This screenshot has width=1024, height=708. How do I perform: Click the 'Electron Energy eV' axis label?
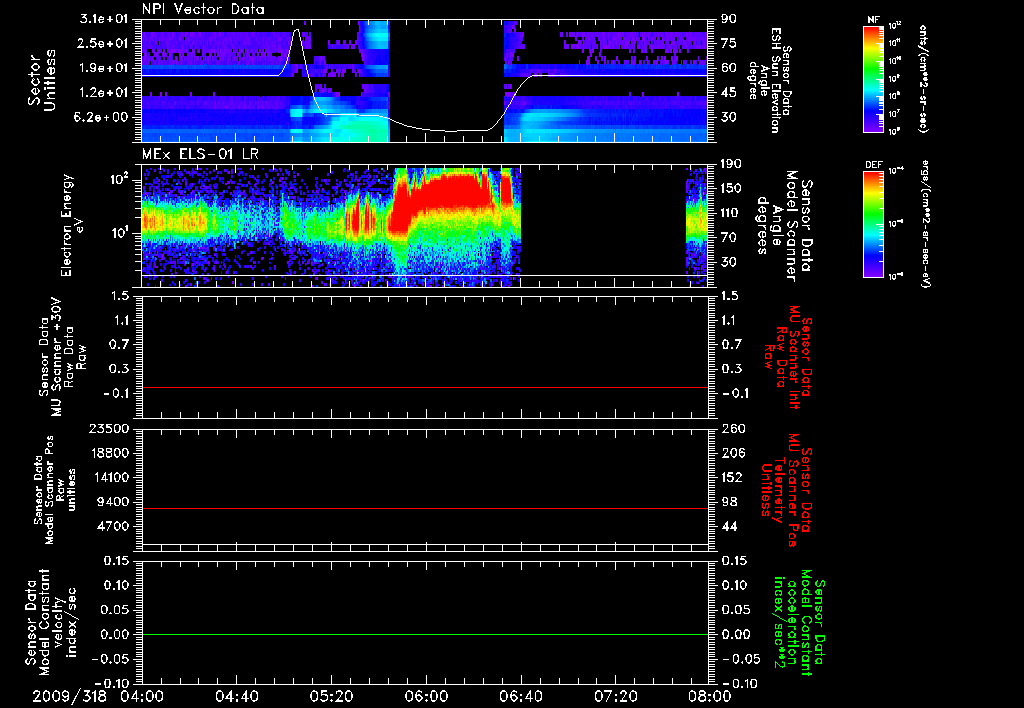point(72,225)
